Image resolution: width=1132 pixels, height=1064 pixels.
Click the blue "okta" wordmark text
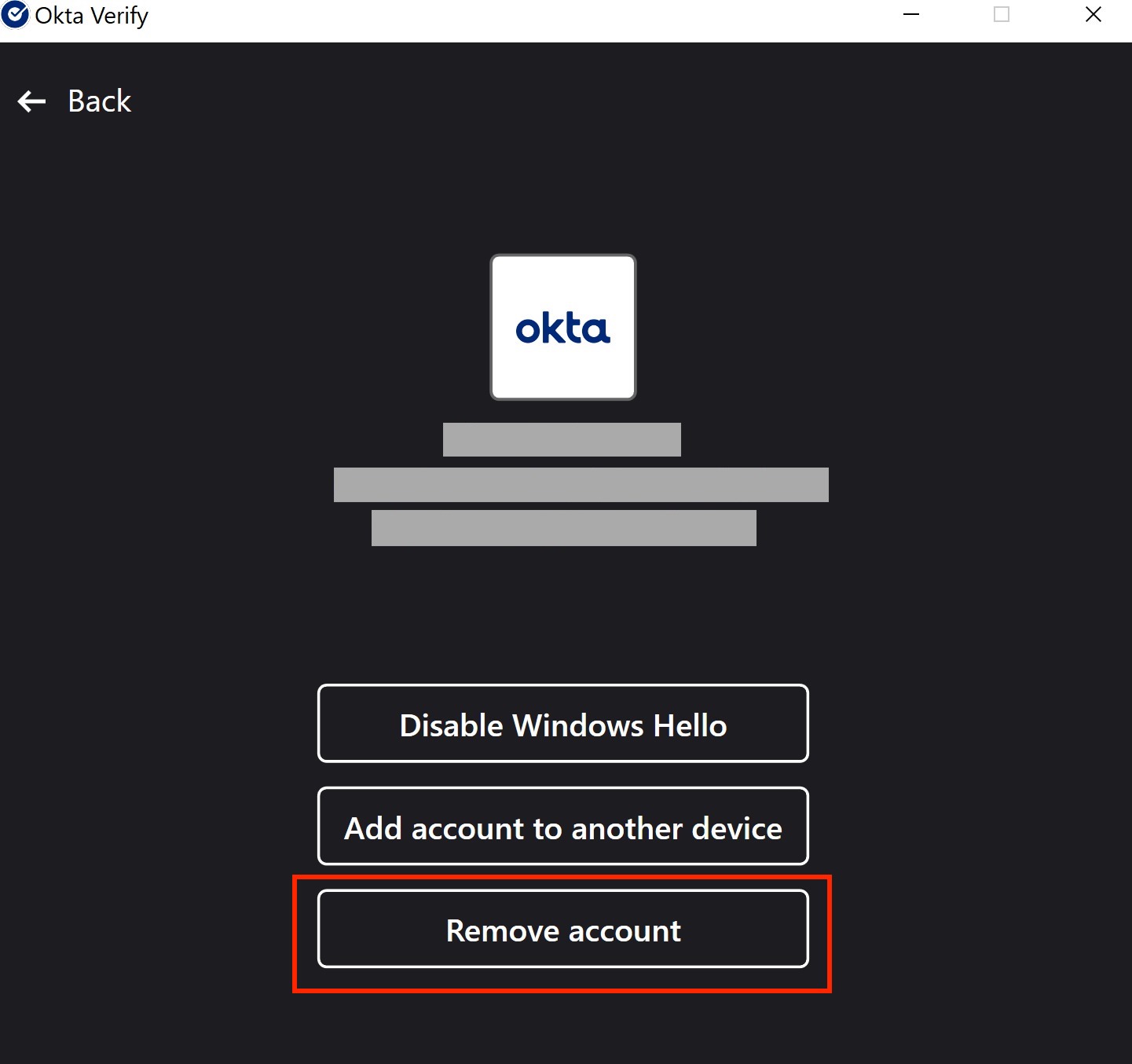562,328
